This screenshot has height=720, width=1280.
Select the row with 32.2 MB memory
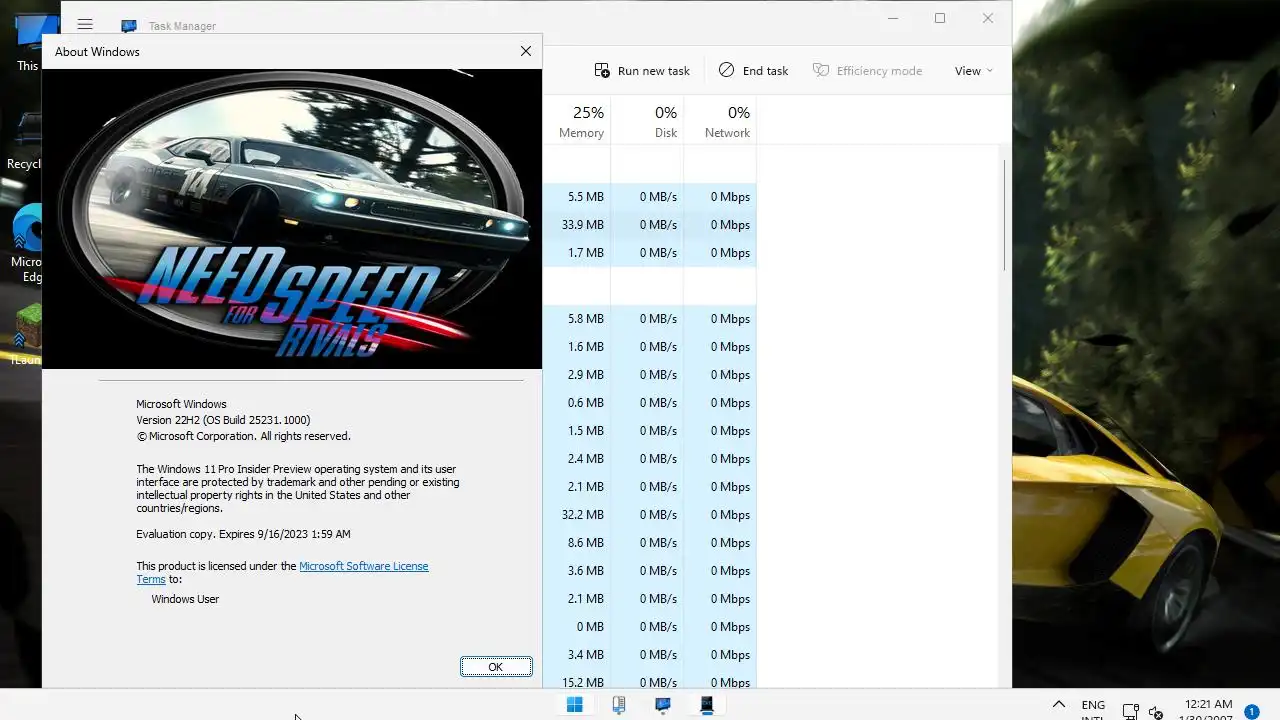coord(649,515)
